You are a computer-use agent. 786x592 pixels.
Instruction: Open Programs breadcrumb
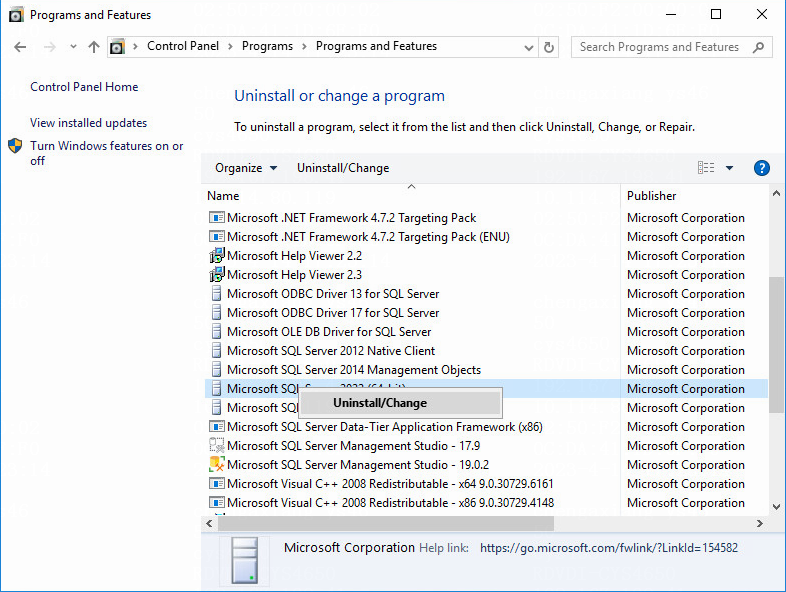pos(267,46)
